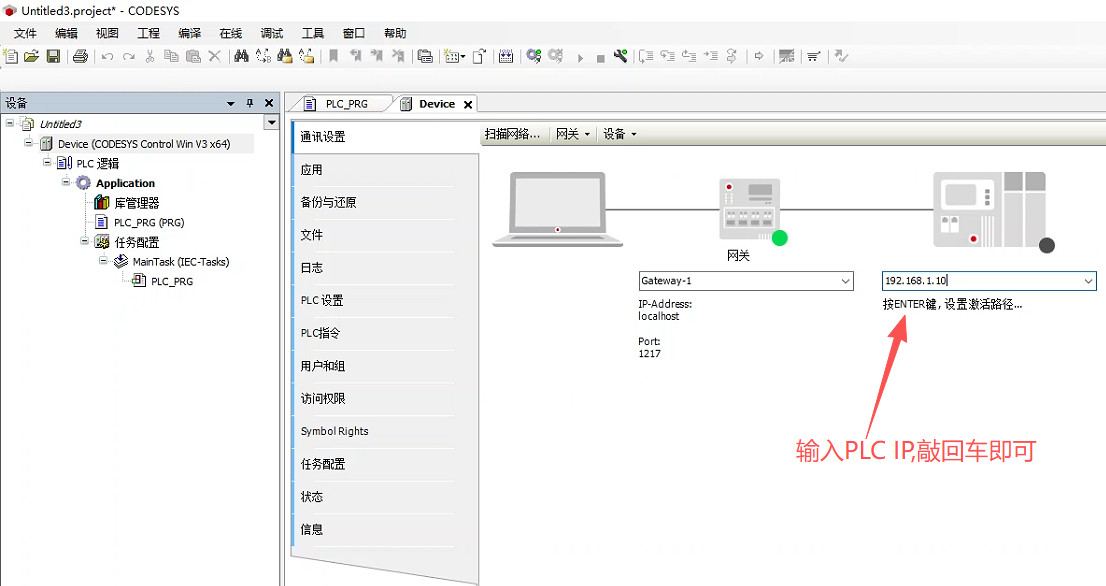
Task: Click the wrench Build icon
Action: tap(620, 56)
